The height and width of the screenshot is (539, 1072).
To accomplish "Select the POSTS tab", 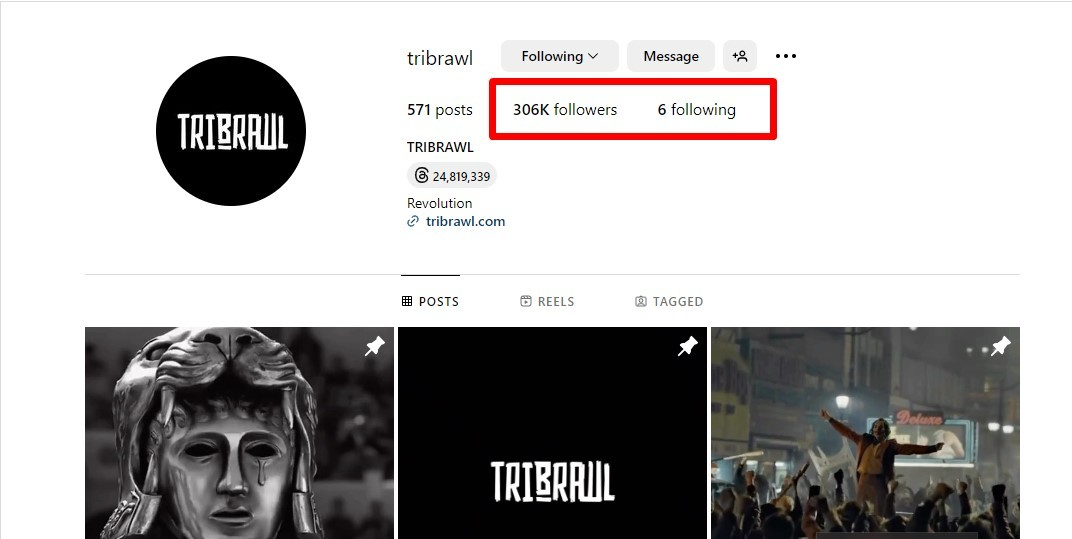I will point(430,302).
